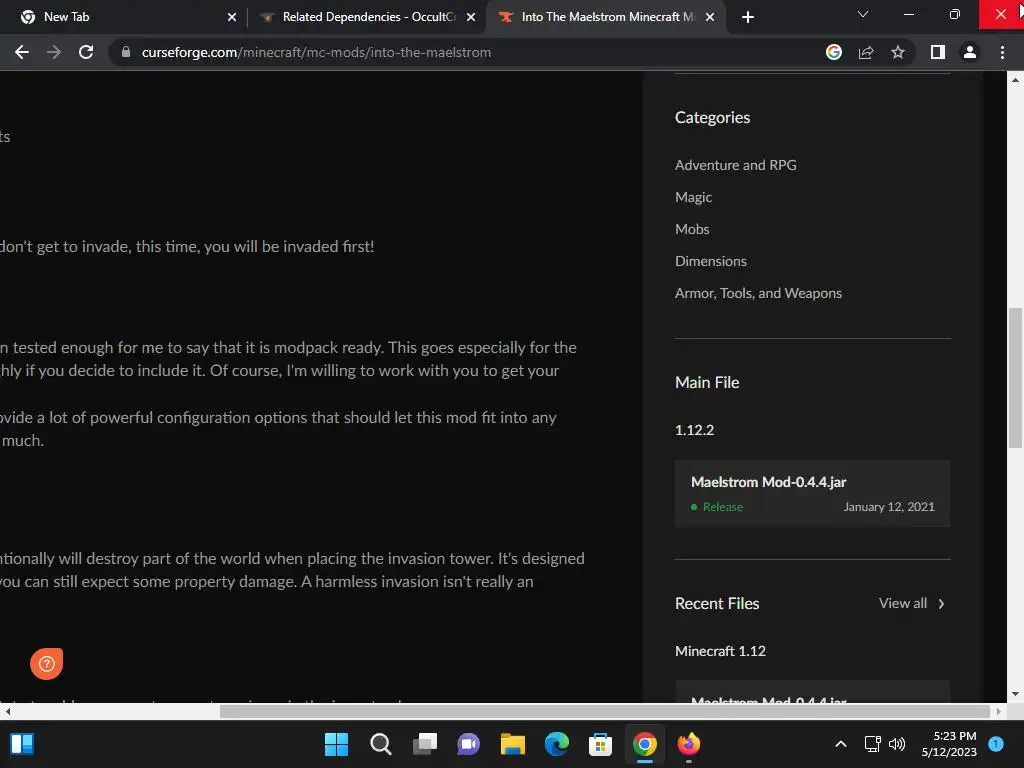Screen dimensions: 1024x768
Task: Click the 1.12.2 version text
Action: pos(694,430)
